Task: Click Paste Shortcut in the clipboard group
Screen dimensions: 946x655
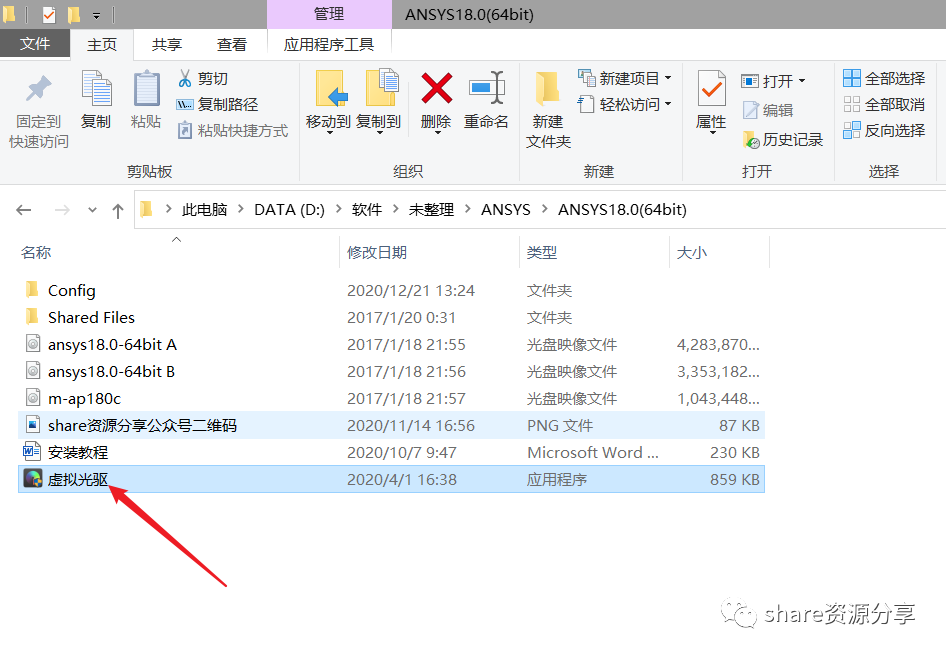Action: (x=233, y=131)
